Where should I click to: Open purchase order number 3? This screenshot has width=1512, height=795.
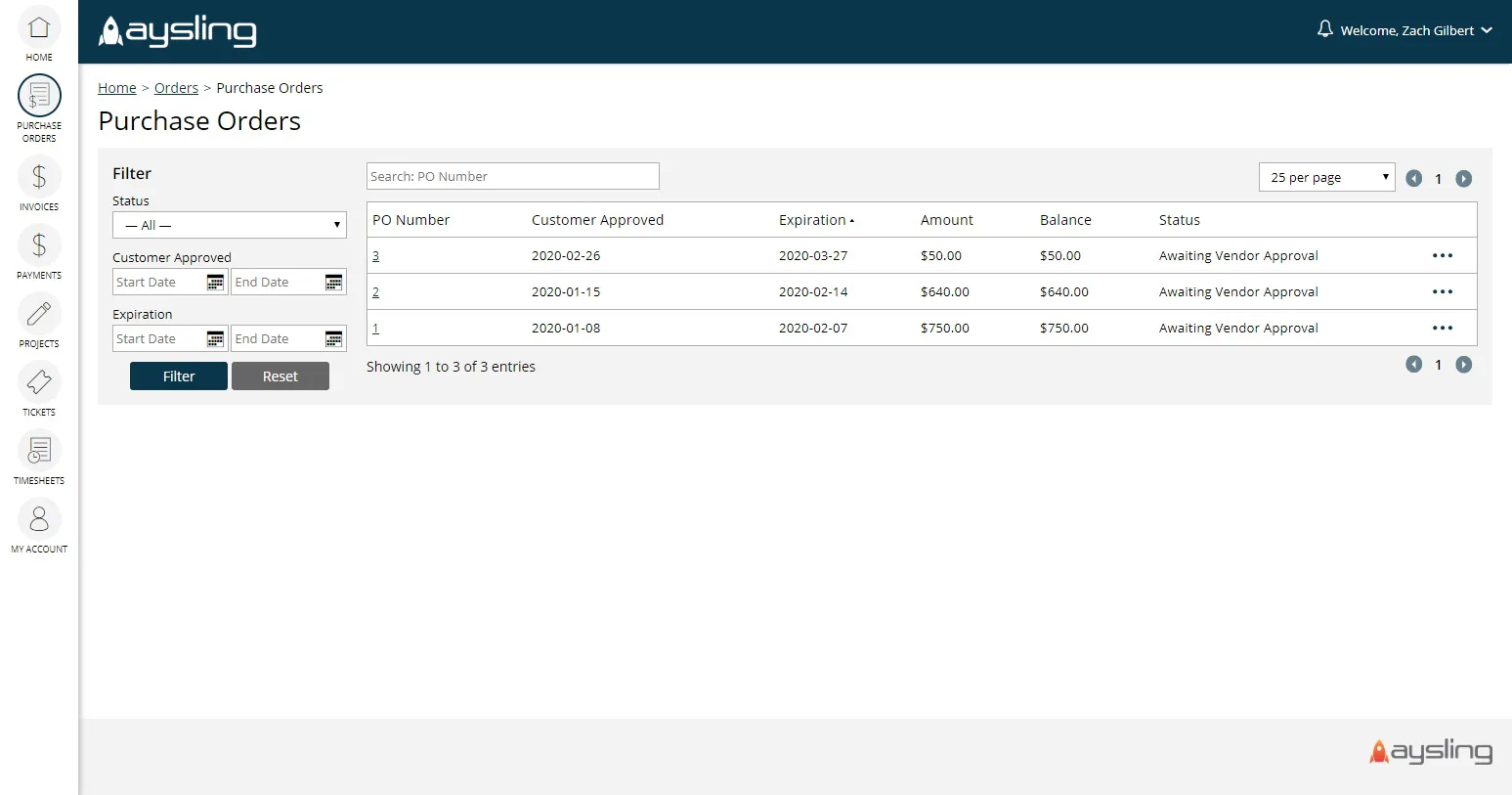375,255
